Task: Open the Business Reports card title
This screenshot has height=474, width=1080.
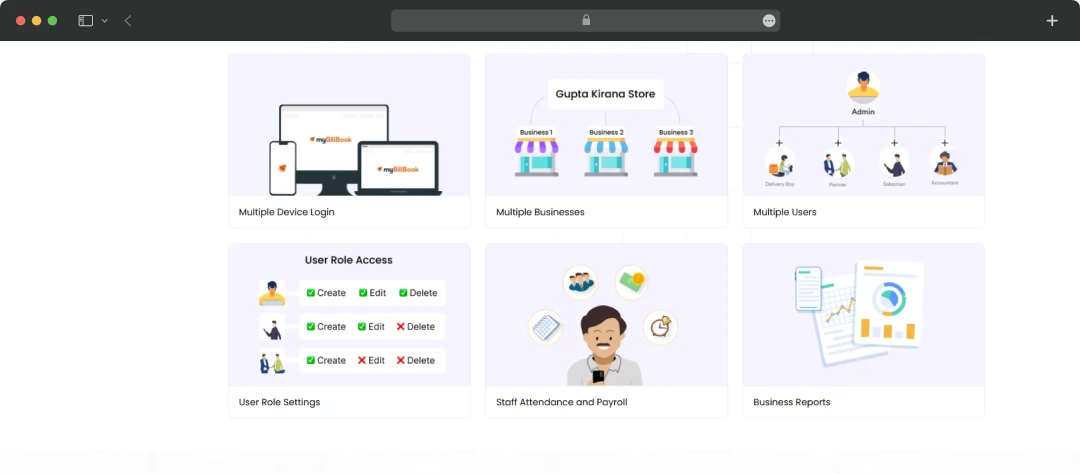Action: [x=791, y=402]
